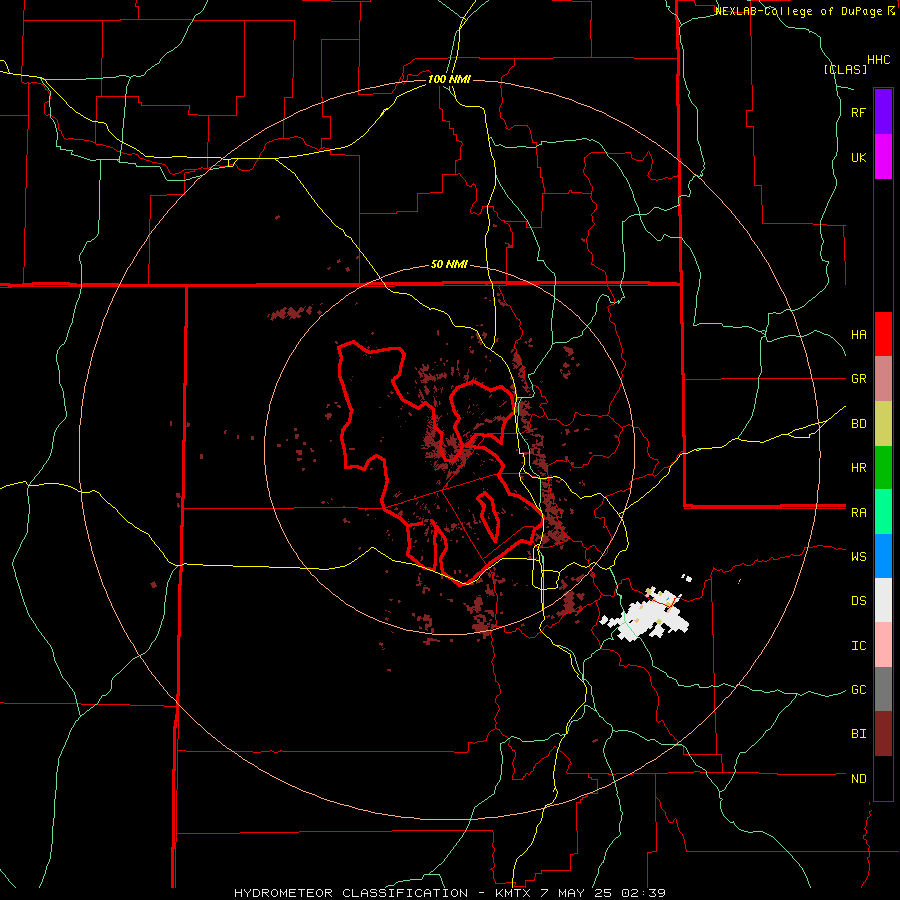Viewport: 900px width, 900px height.
Task: Click the UK legend label
Action: (858, 158)
